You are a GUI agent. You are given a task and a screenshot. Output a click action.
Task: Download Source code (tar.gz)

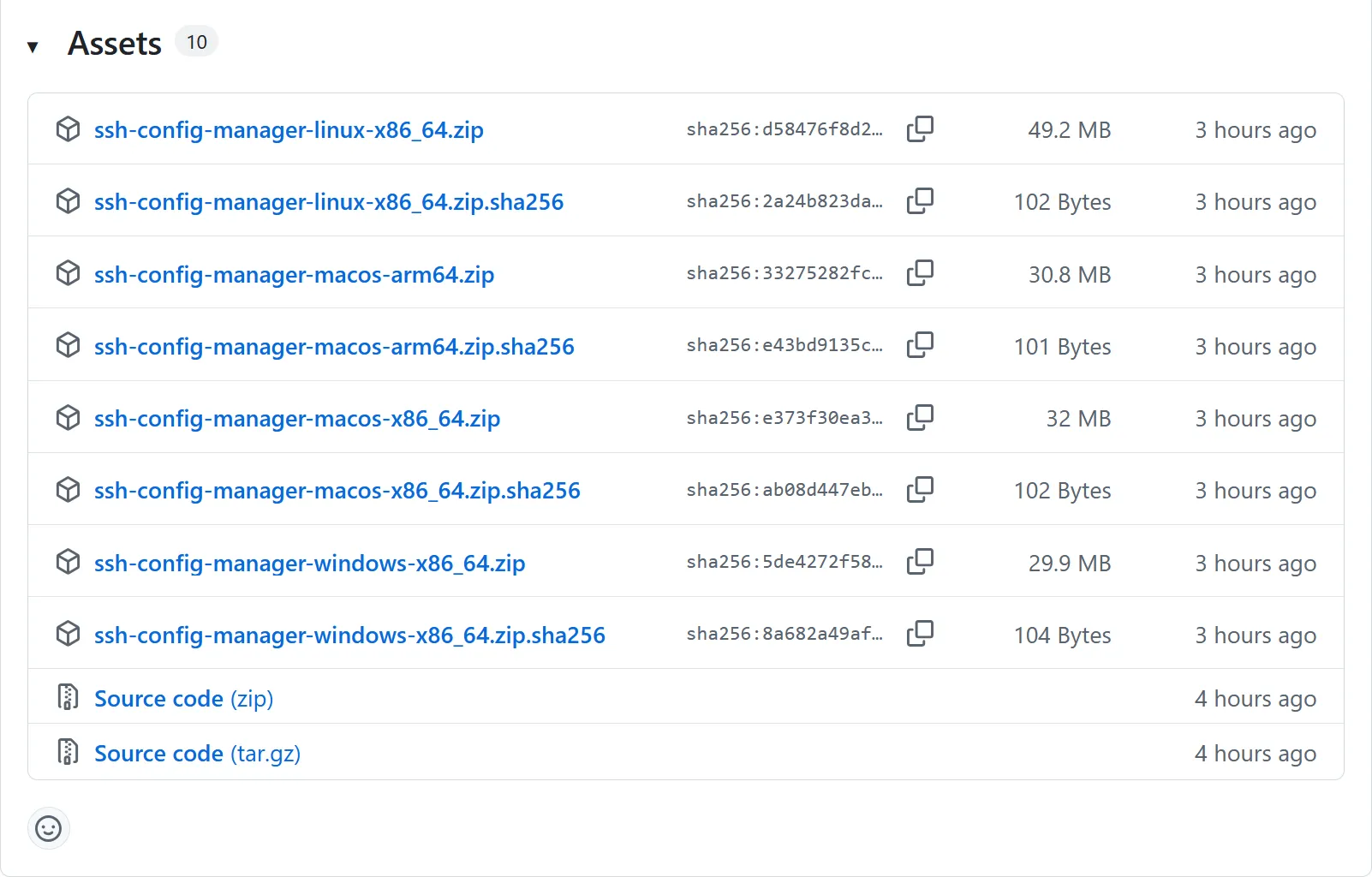(x=197, y=754)
